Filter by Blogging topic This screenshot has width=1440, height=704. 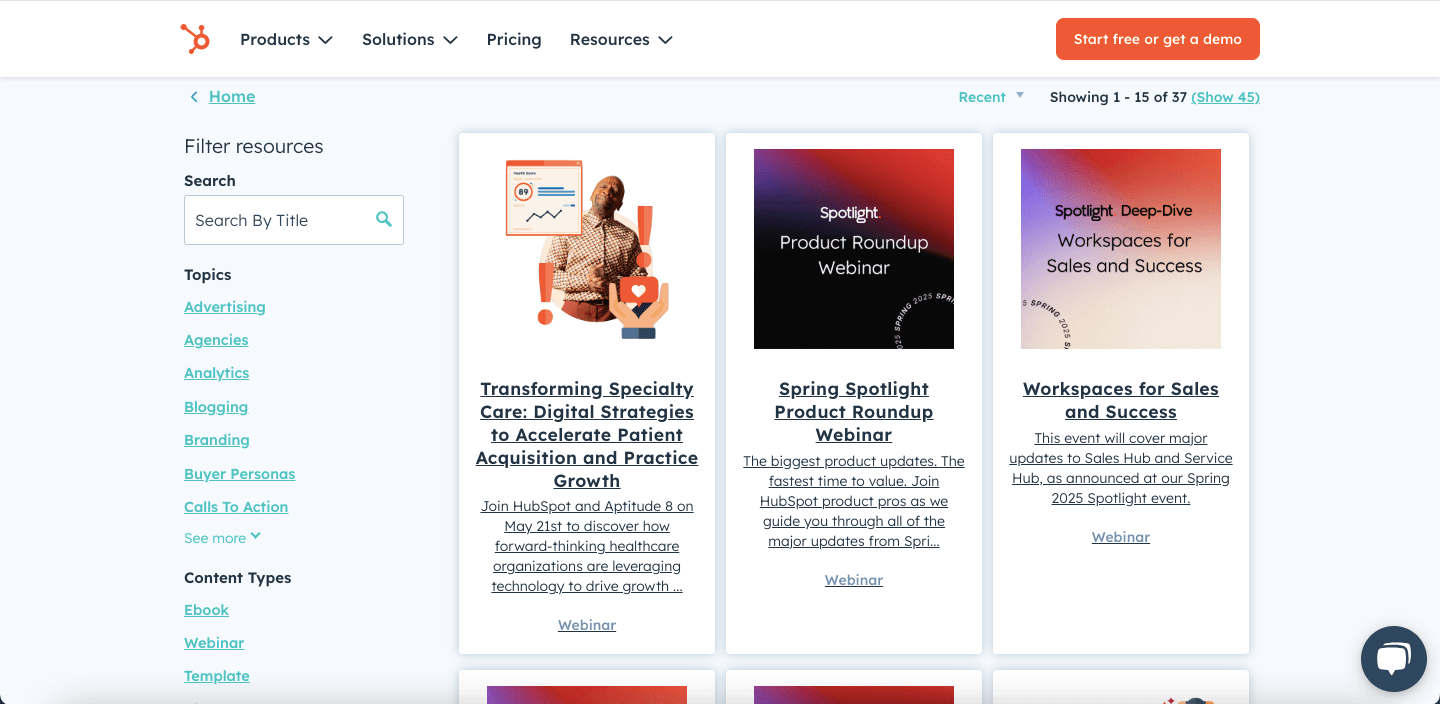tap(216, 407)
